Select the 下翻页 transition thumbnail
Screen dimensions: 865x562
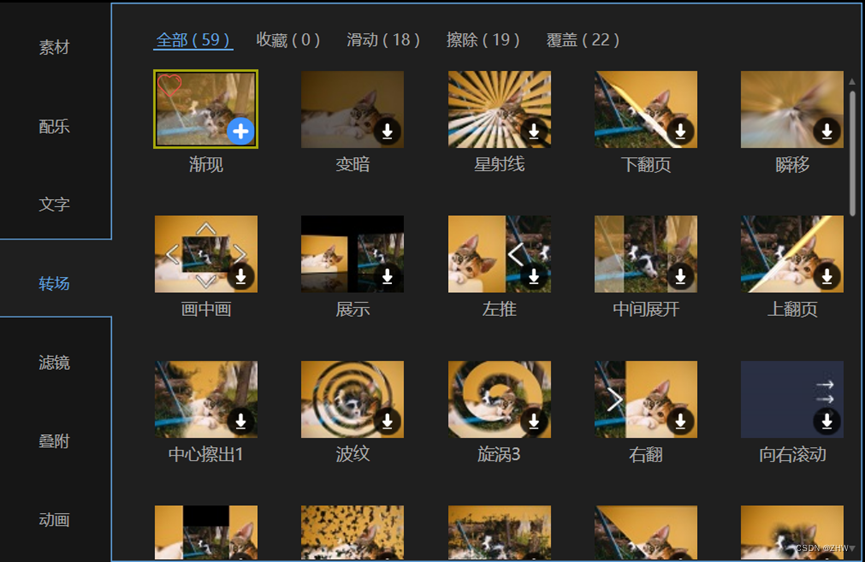coord(645,109)
